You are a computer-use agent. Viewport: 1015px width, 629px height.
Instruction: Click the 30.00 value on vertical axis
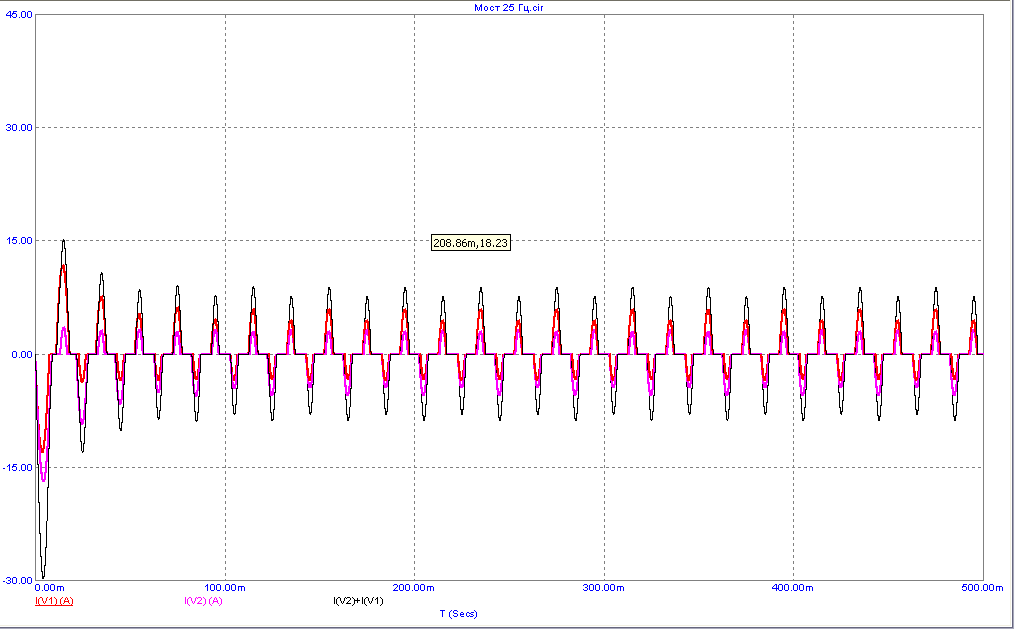click(x=19, y=127)
